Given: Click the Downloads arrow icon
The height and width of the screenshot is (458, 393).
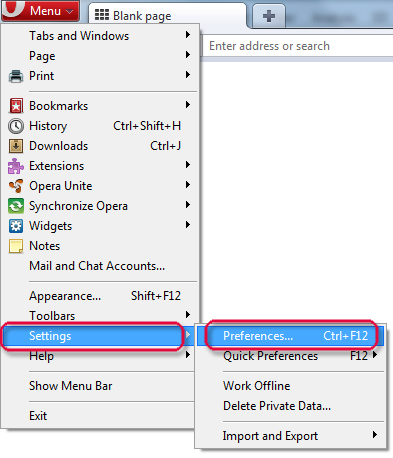Looking at the screenshot, I should (x=16, y=146).
